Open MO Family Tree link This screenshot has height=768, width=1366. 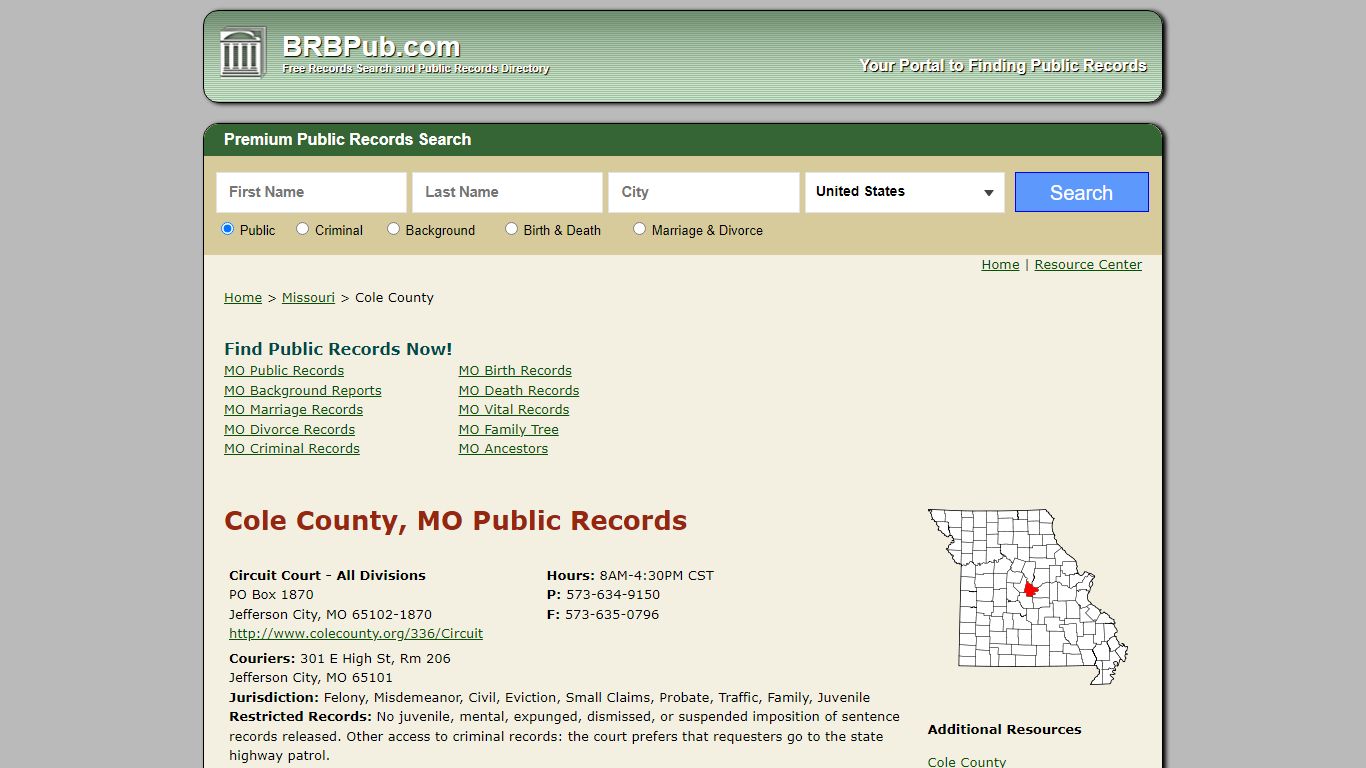pos(509,430)
